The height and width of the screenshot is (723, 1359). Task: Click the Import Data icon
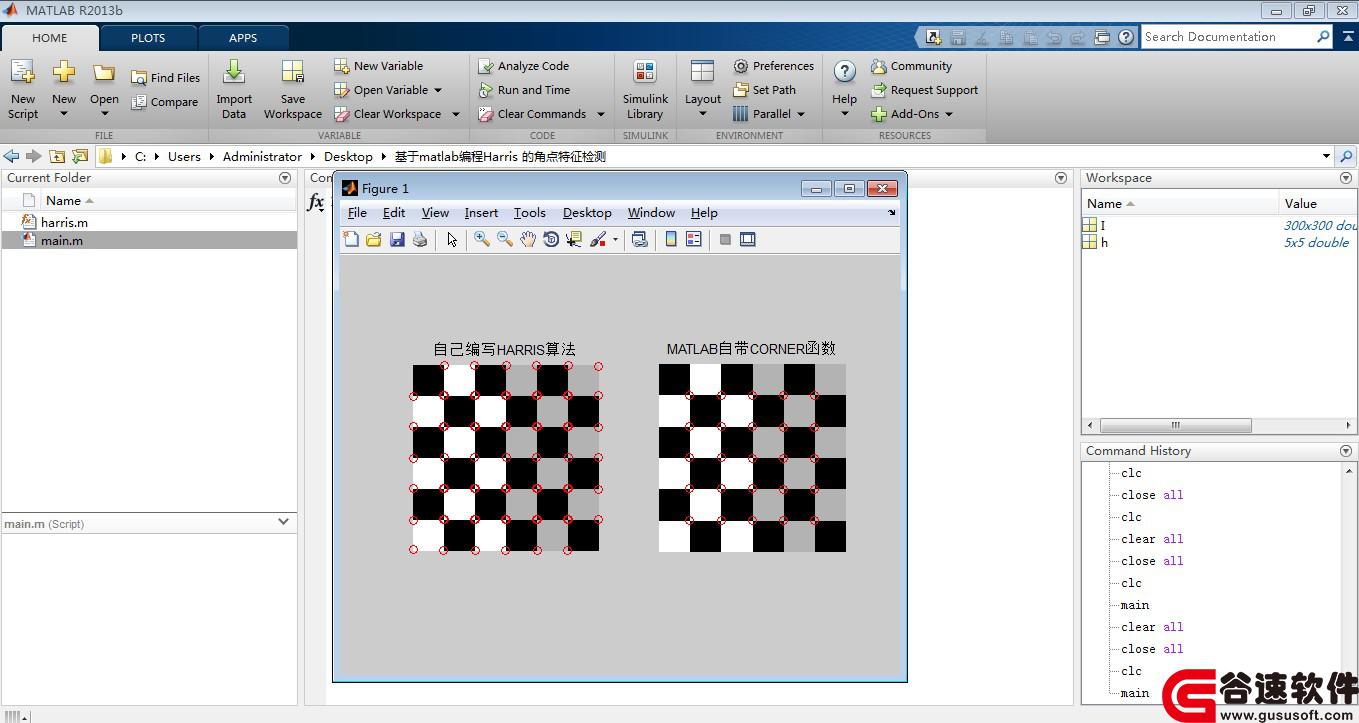pos(234,88)
